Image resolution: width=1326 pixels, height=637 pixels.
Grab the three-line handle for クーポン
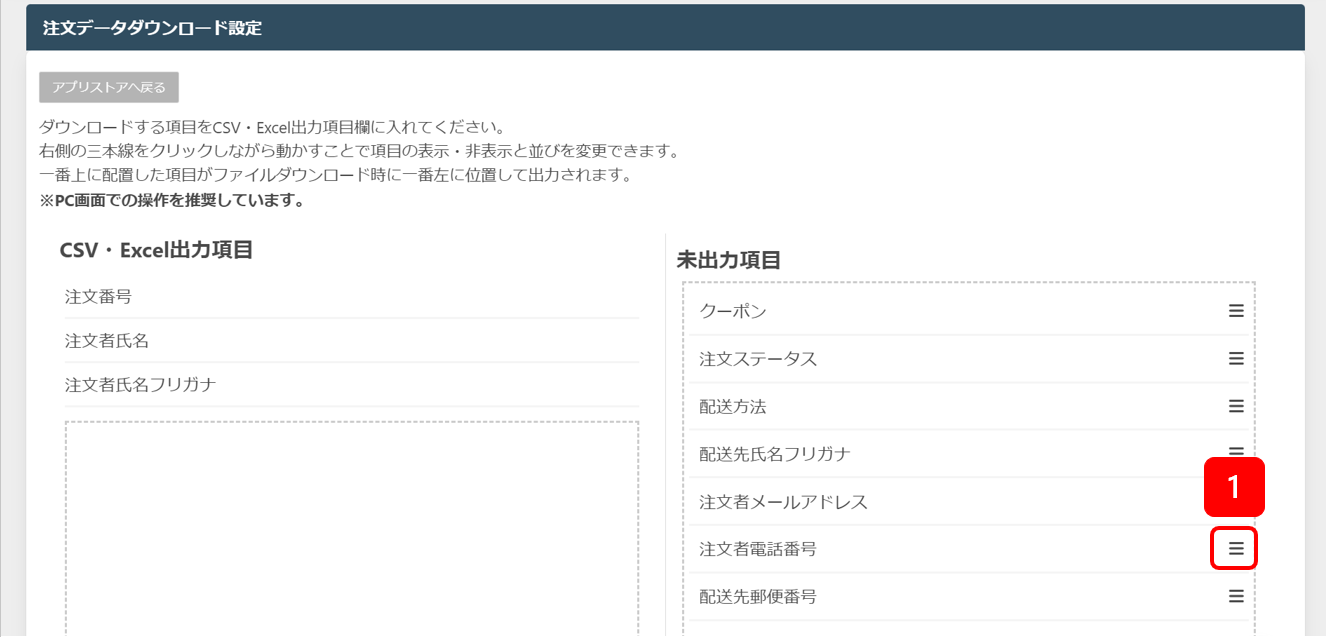[x=1236, y=311]
